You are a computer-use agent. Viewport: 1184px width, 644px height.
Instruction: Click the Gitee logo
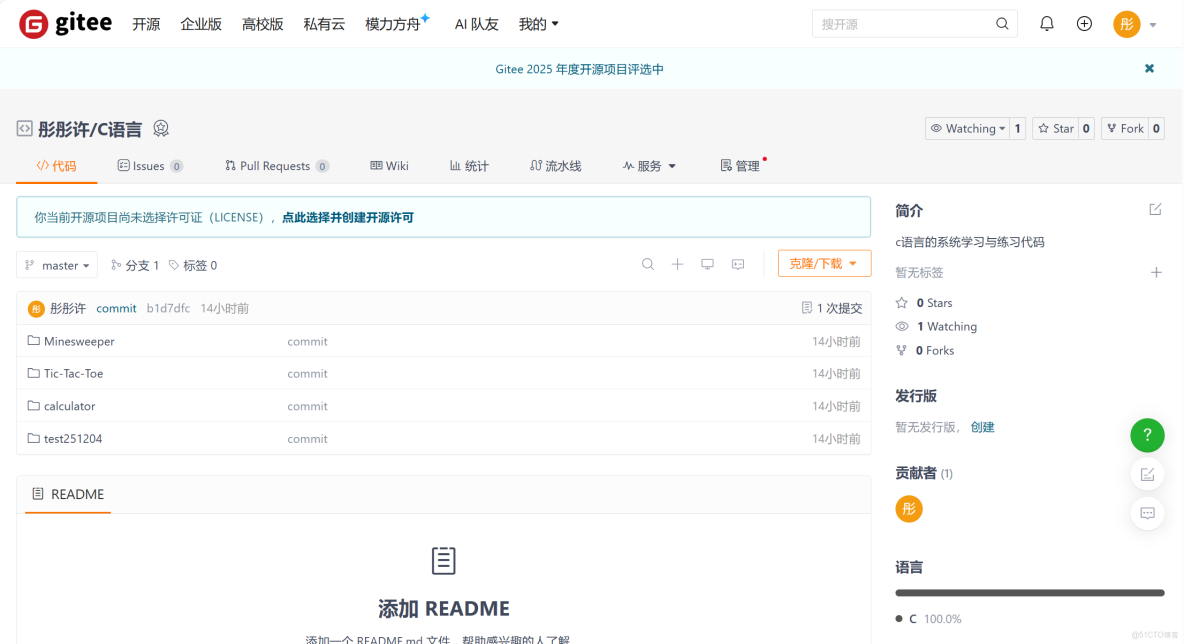click(x=63, y=23)
